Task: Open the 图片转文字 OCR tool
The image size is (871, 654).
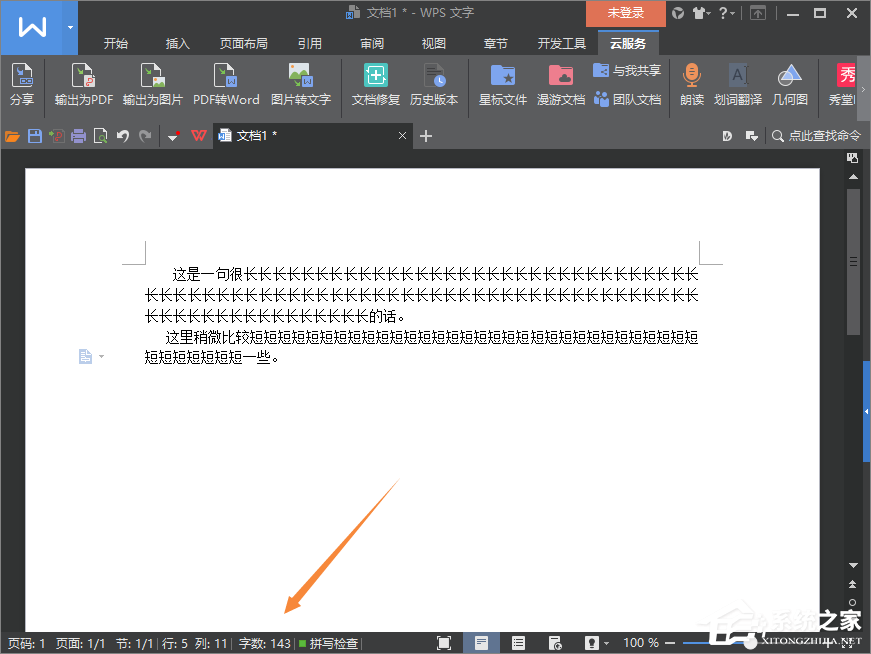Action: coord(300,84)
